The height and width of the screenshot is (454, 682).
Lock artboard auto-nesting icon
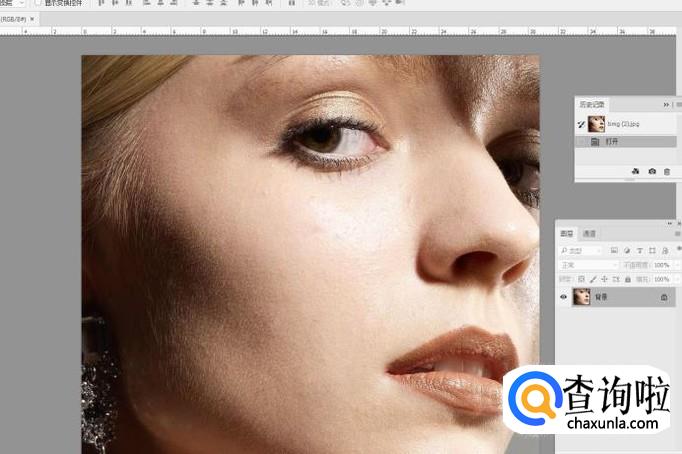(616, 279)
